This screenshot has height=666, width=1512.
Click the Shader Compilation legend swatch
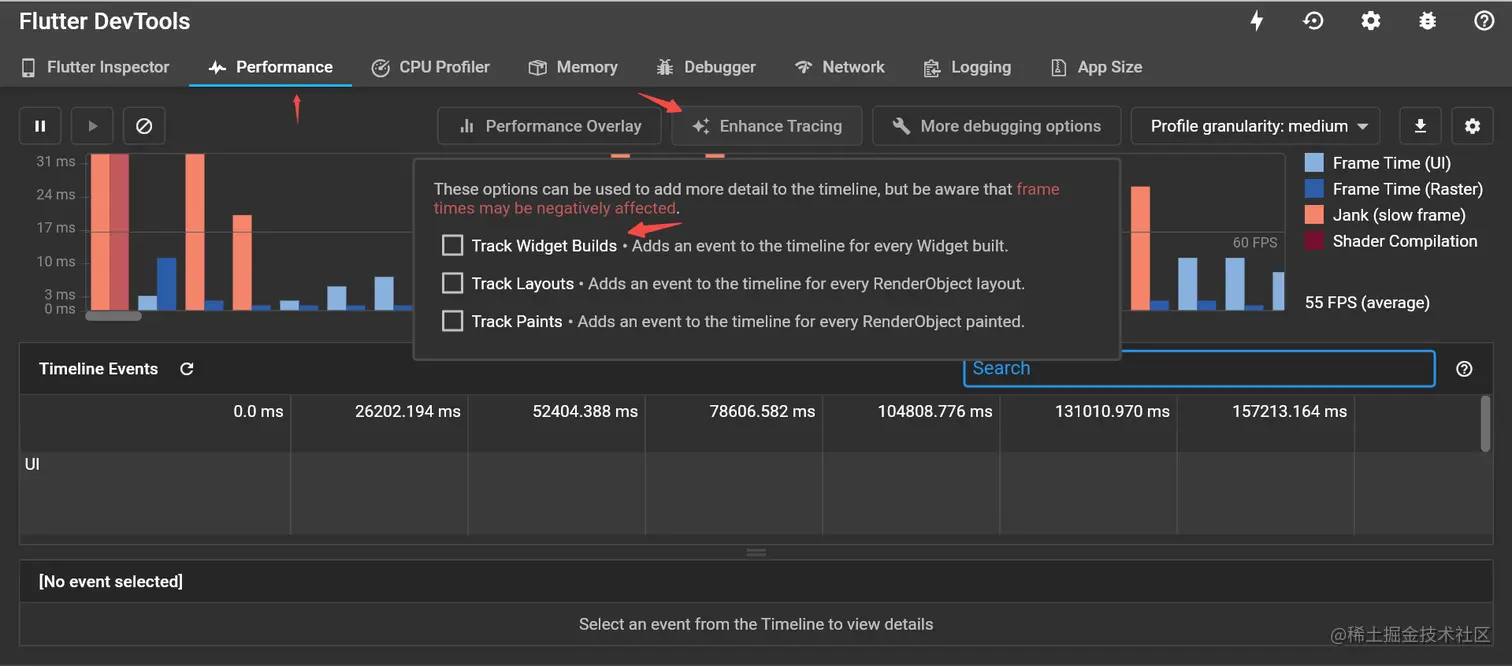click(x=1314, y=241)
